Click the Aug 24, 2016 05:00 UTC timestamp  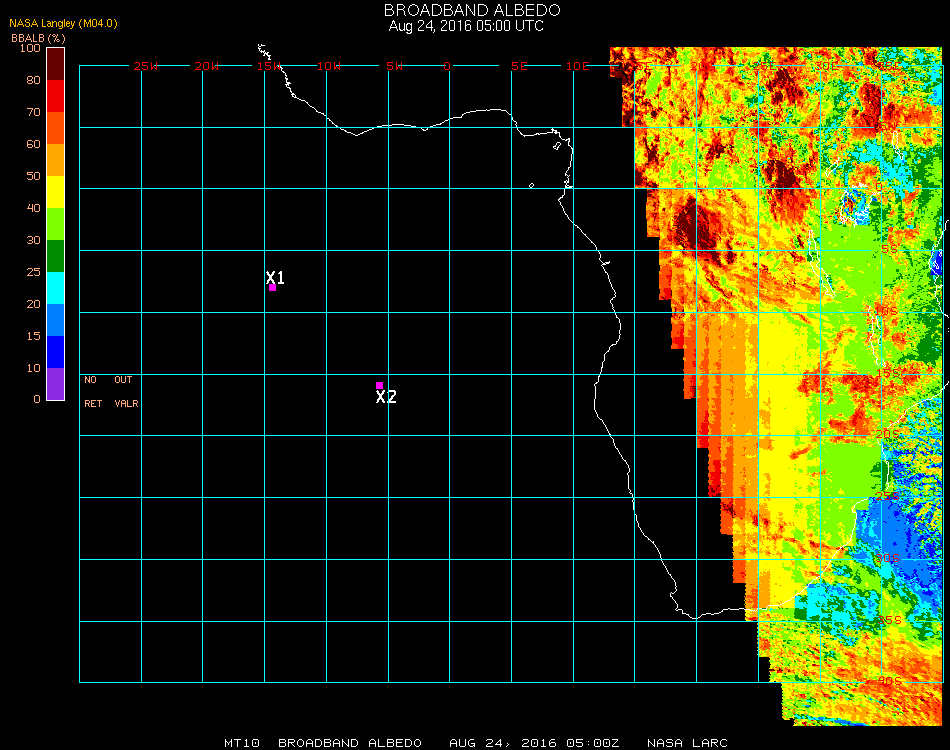[466, 26]
